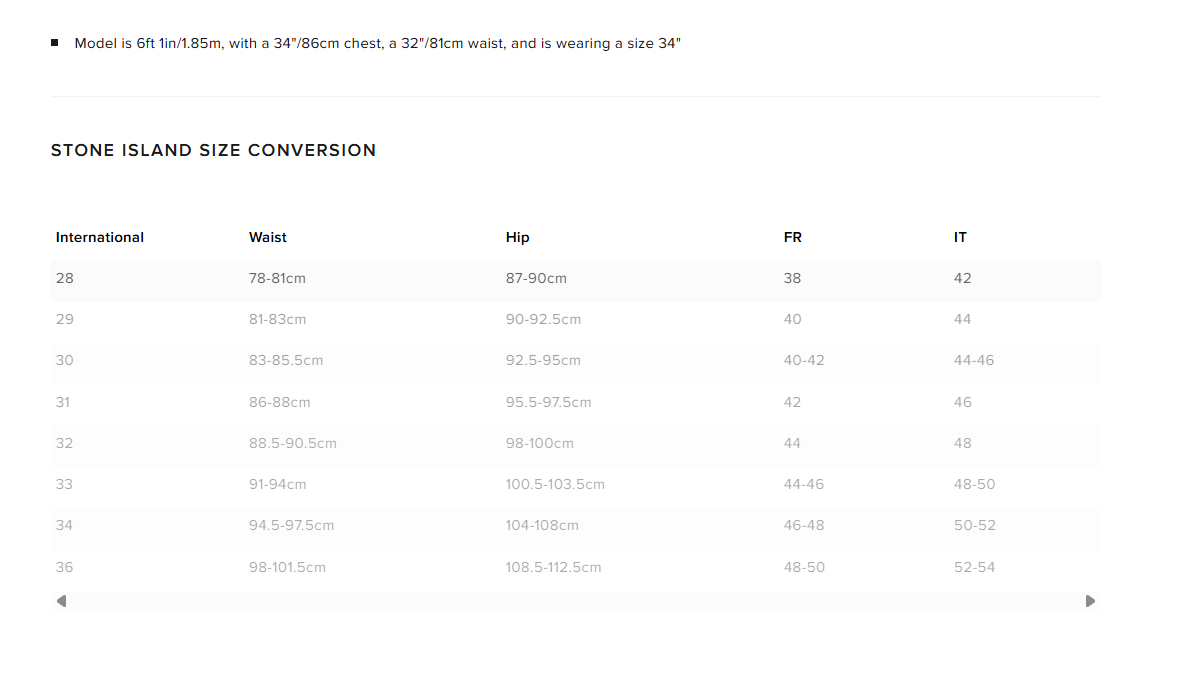Screen dimensions: 1182x683
Task: Click waist value 78-81cm
Action: pos(277,278)
